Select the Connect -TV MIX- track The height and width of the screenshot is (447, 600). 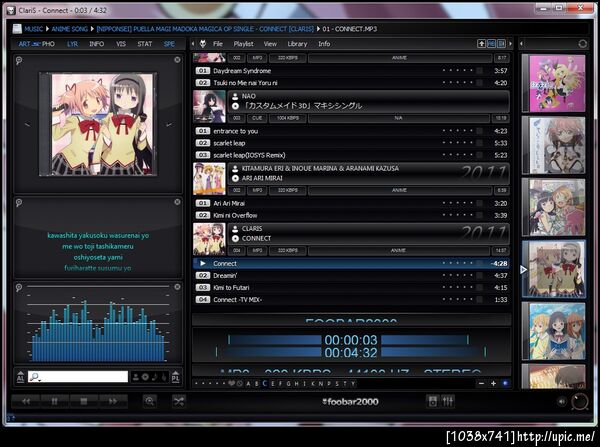coord(351,300)
